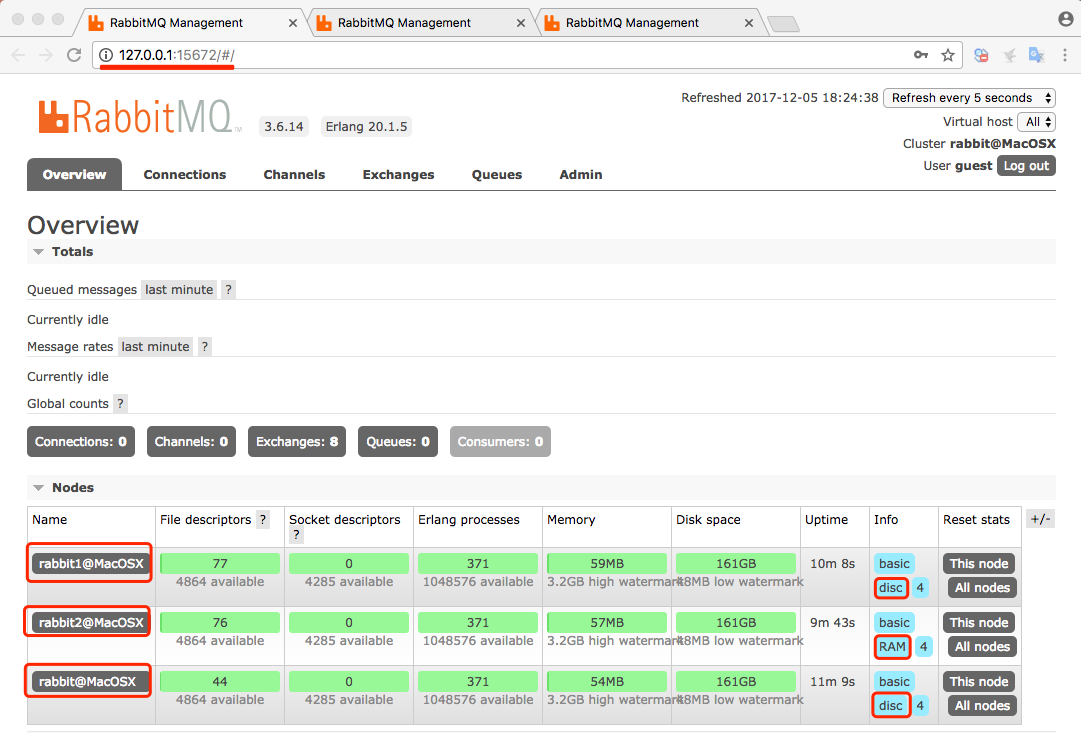1081x733 pixels.
Task: Click the Erlang 20.1.5 label
Action: 366,127
